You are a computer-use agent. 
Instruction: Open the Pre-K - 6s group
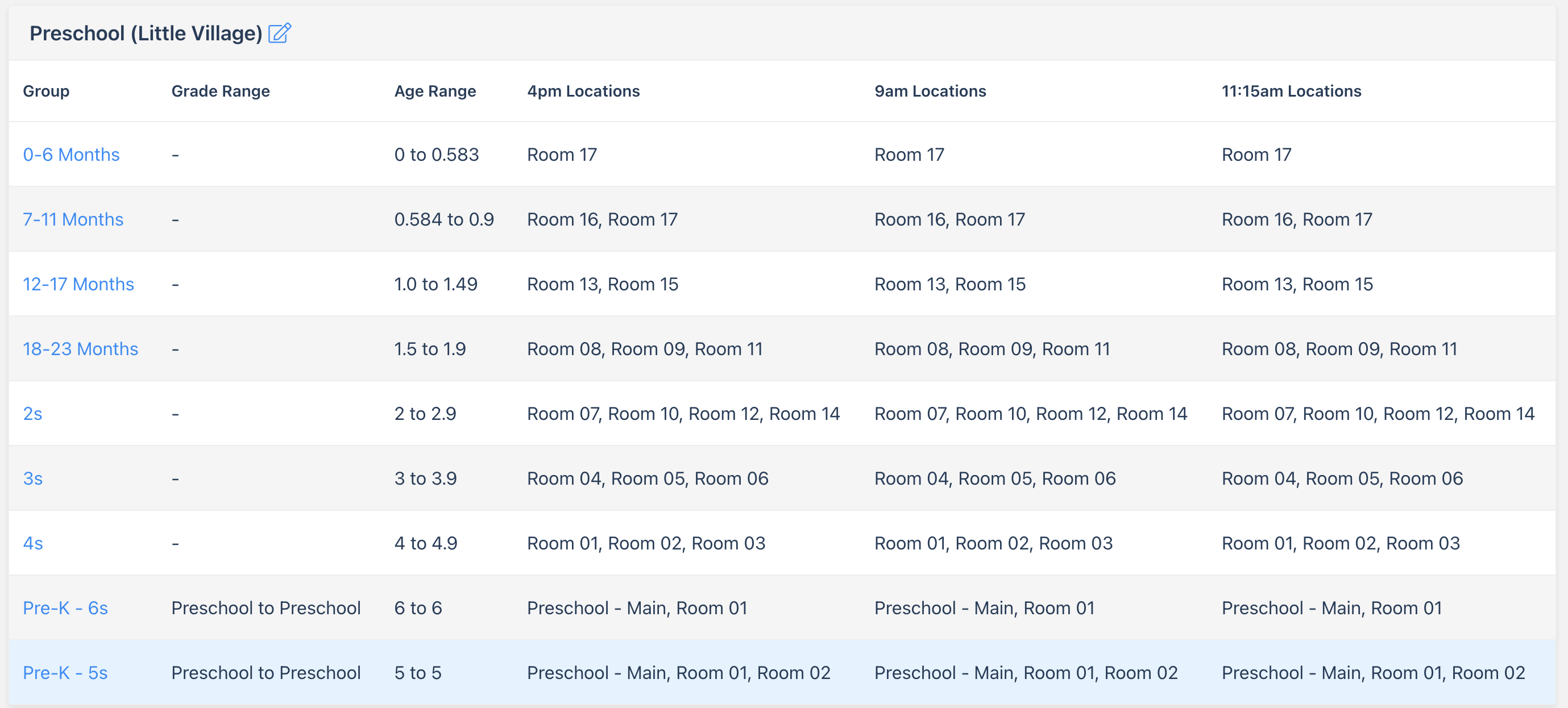pos(65,607)
